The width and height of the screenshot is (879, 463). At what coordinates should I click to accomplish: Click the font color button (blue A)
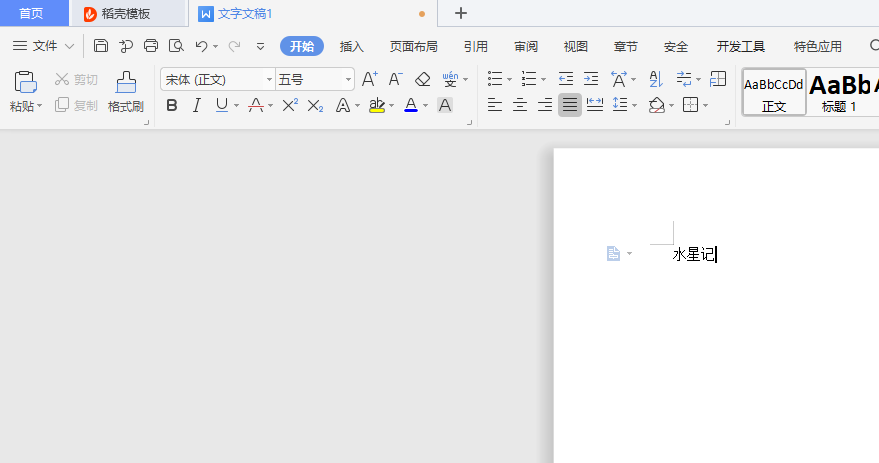pyautogui.click(x=410, y=105)
